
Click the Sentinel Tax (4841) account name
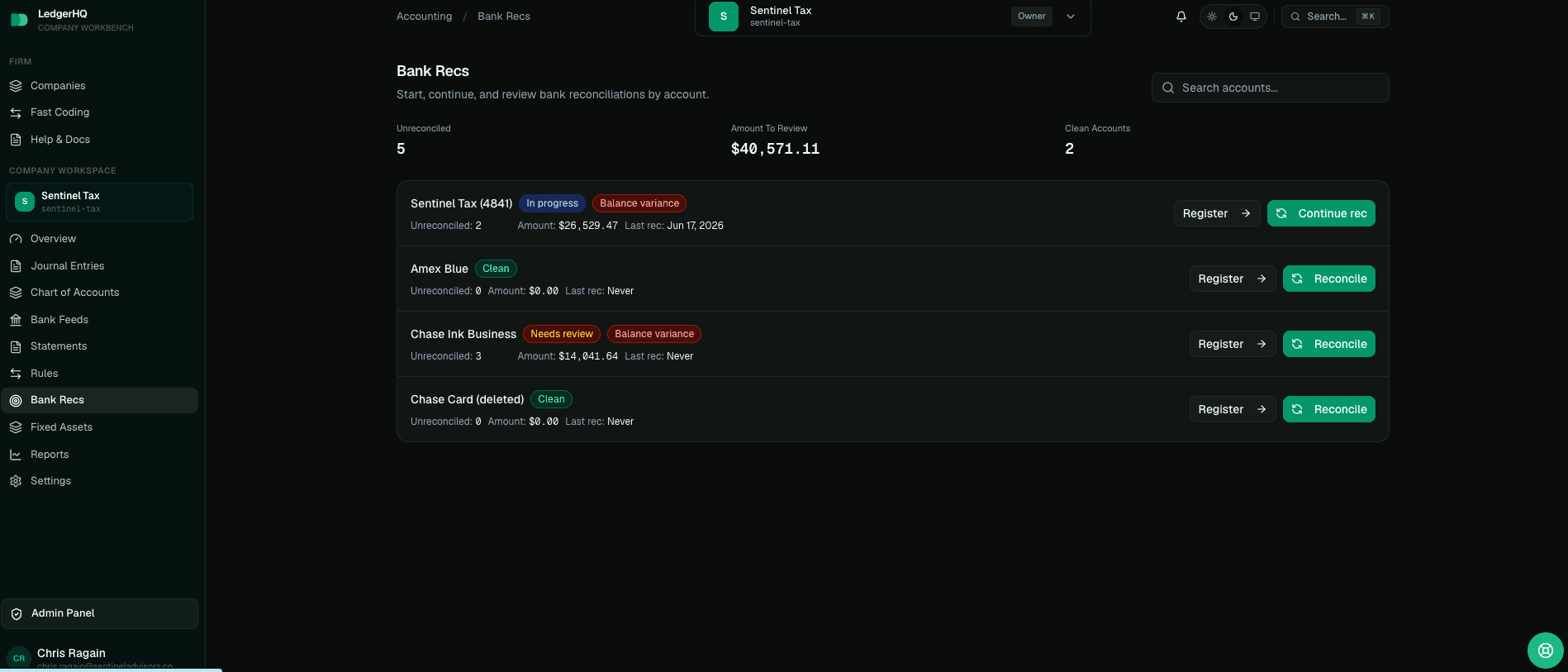(461, 203)
